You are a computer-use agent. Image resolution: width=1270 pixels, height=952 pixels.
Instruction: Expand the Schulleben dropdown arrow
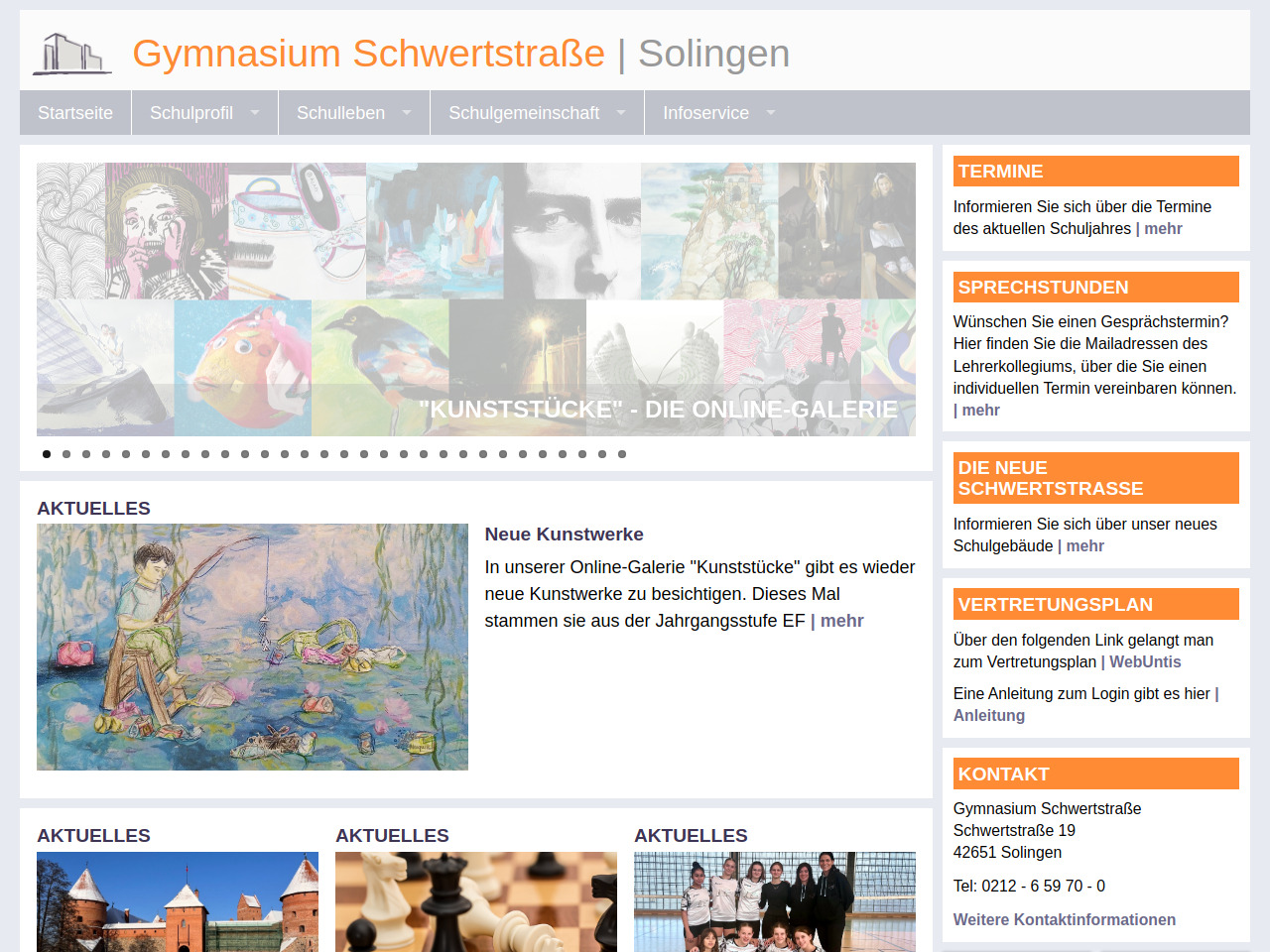407,113
